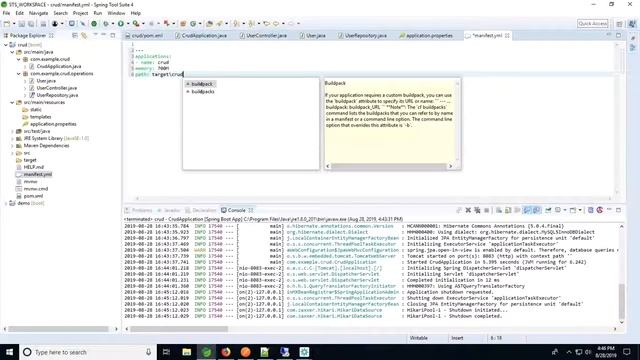
Task: Switch to the User.java editor tab
Action: (313, 36)
